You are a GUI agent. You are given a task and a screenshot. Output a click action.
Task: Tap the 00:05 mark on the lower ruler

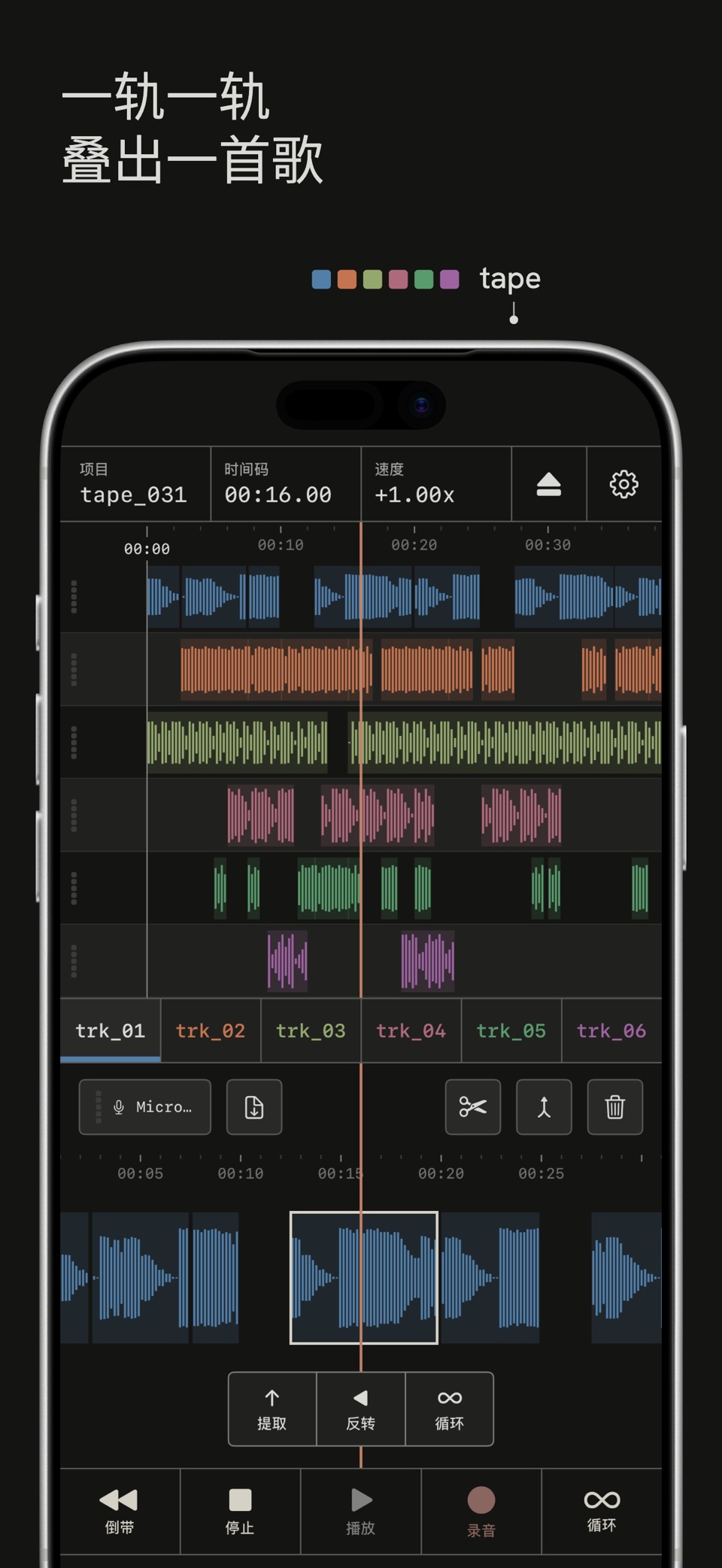pyautogui.click(x=140, y=1173)
